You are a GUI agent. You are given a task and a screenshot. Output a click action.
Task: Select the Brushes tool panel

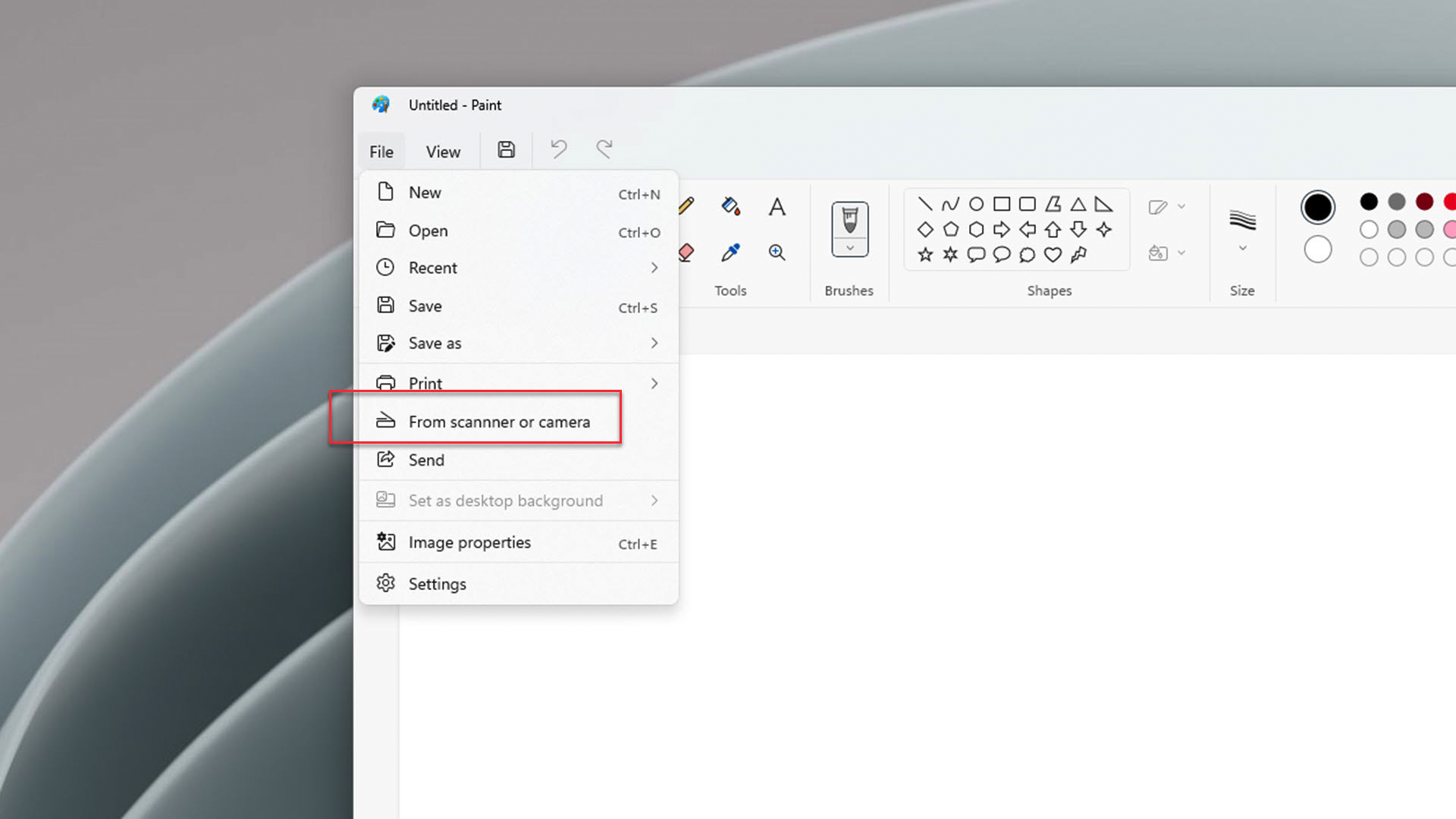pos(849,245)
